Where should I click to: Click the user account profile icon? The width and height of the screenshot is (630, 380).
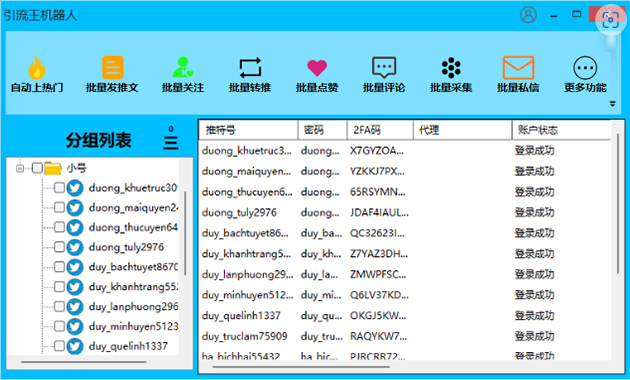tap(528, 15)
